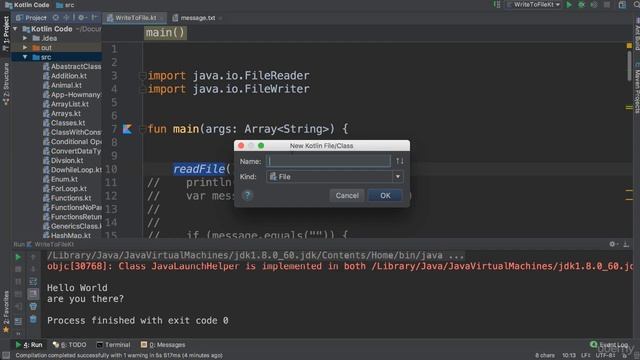The height and width of the screenshot is (360, 640).
Task: Open the Event Log
Action: click(x=609, y=345)
